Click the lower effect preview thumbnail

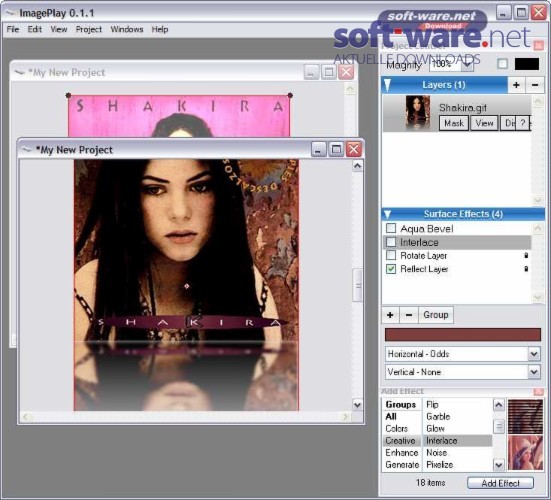[525, 453]
